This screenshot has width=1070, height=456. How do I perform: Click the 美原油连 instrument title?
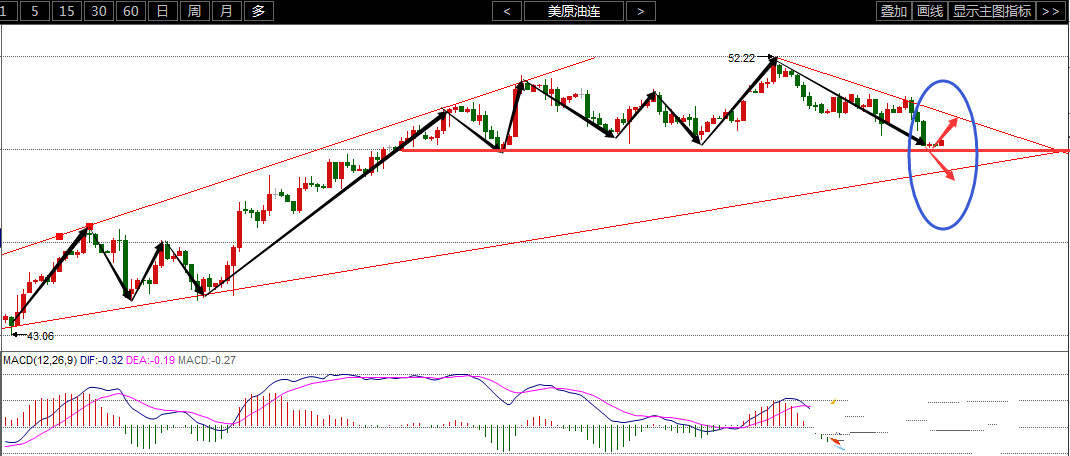pos(574,11)
